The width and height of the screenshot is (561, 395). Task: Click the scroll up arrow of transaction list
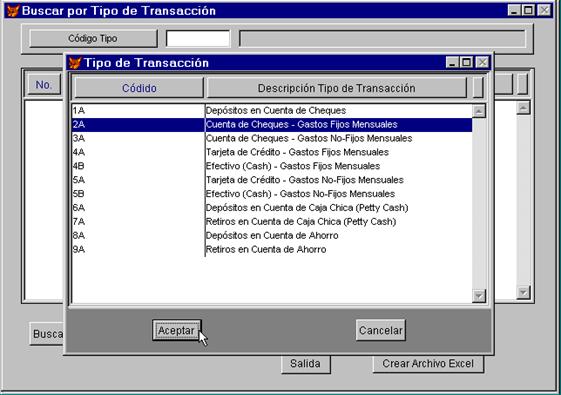(x=479, y=111)
